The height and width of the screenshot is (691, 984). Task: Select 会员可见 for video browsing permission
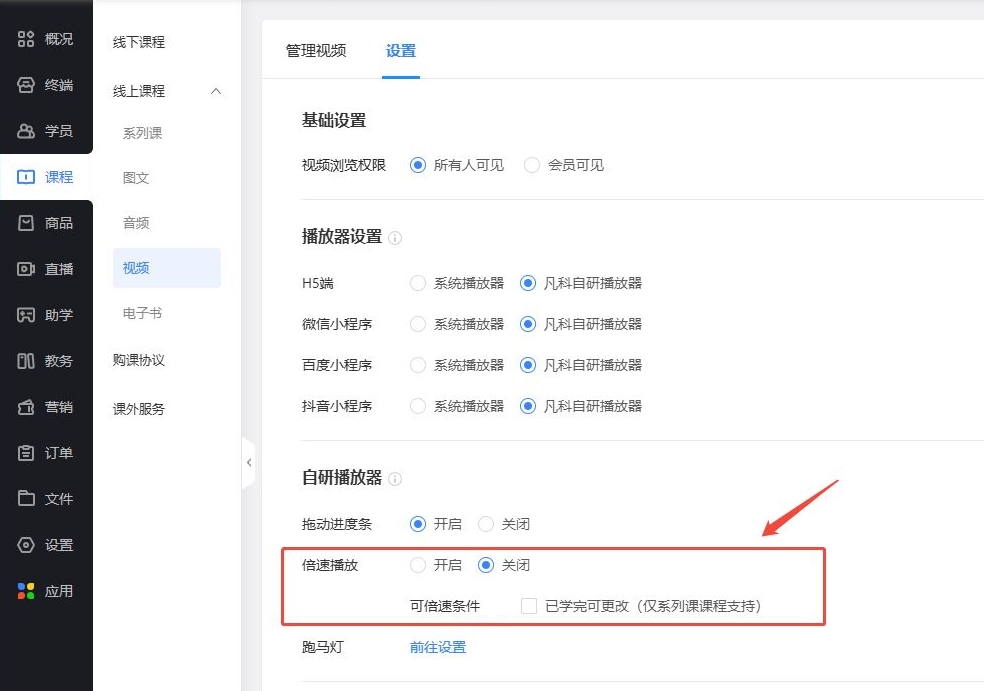click(532, 165)
